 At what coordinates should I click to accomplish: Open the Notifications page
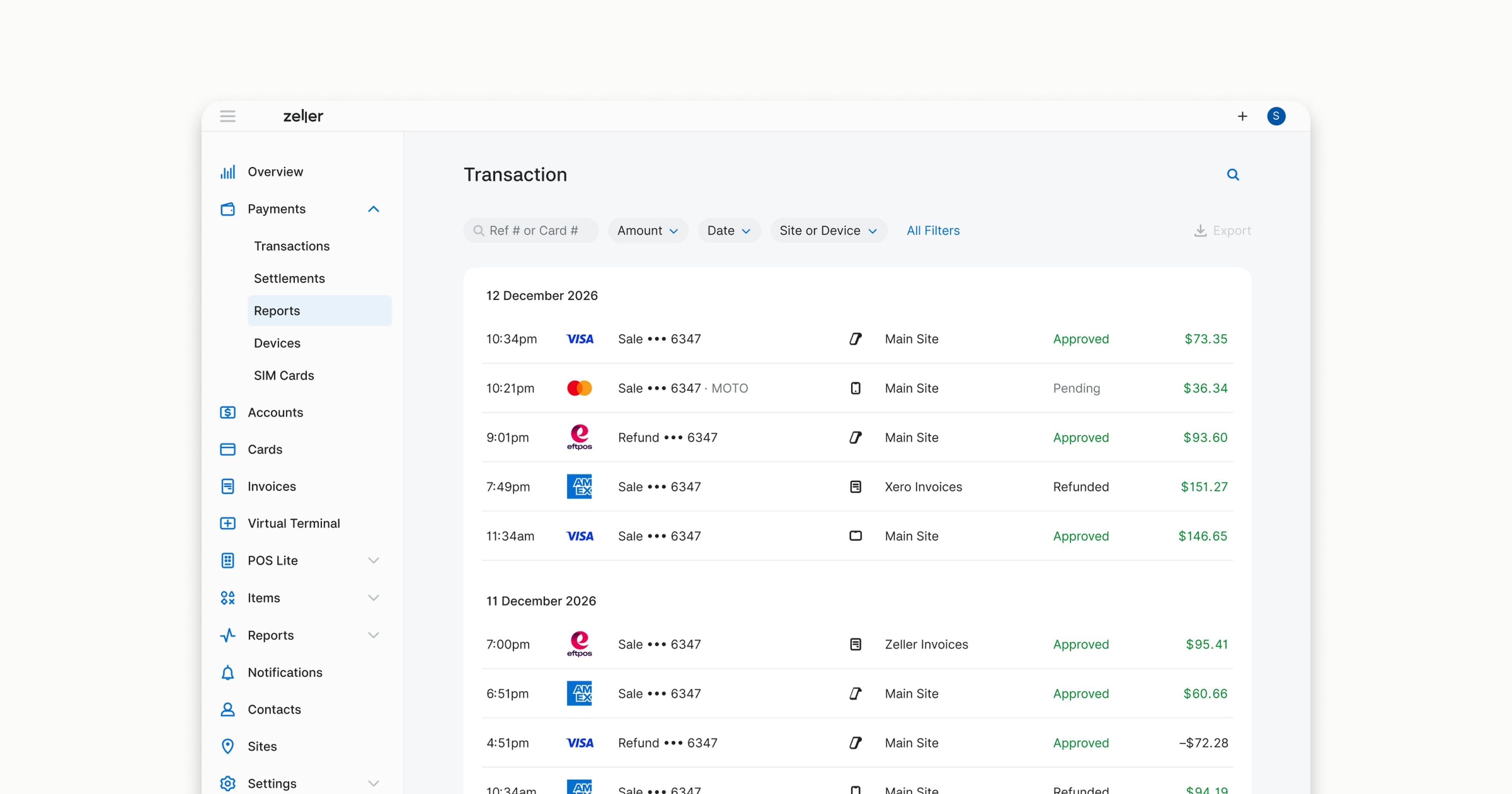(285, 672)
